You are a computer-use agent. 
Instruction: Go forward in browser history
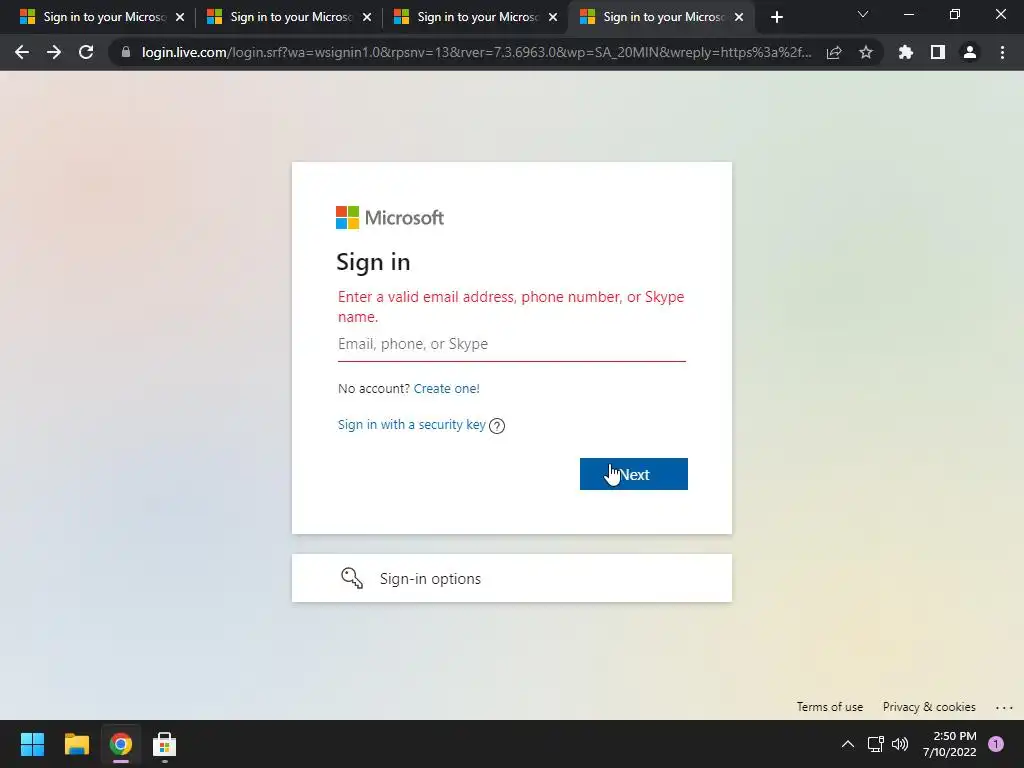54,52
